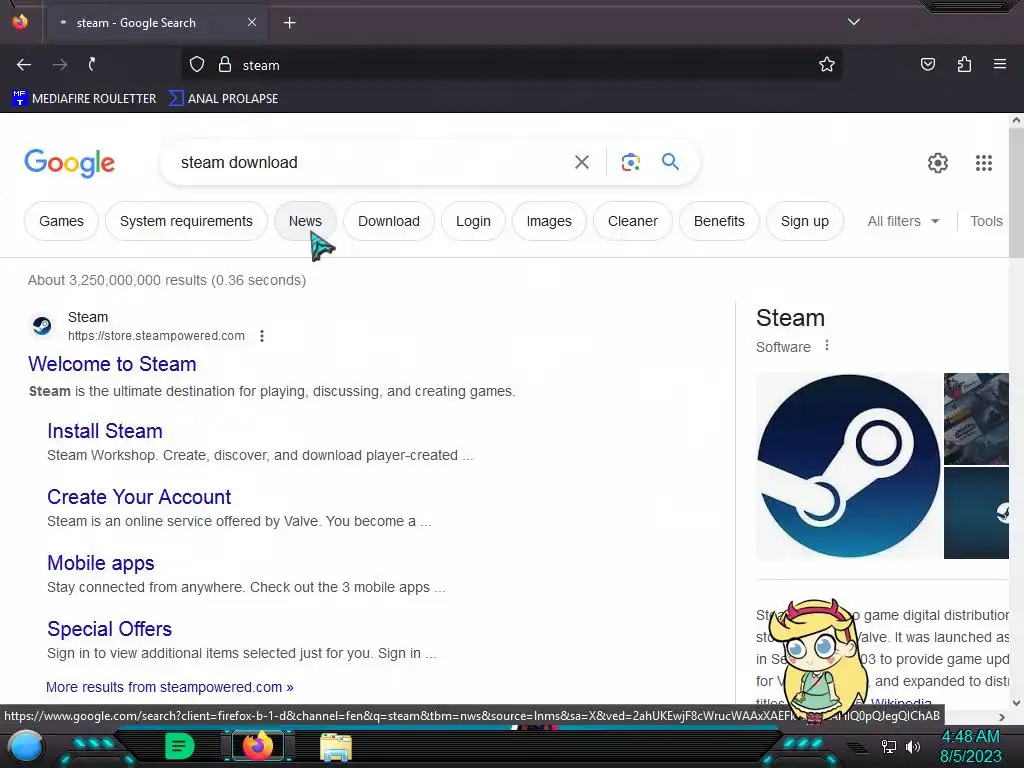
Task: Select the Benefits filter chip
Action: [x=719, y=221]
